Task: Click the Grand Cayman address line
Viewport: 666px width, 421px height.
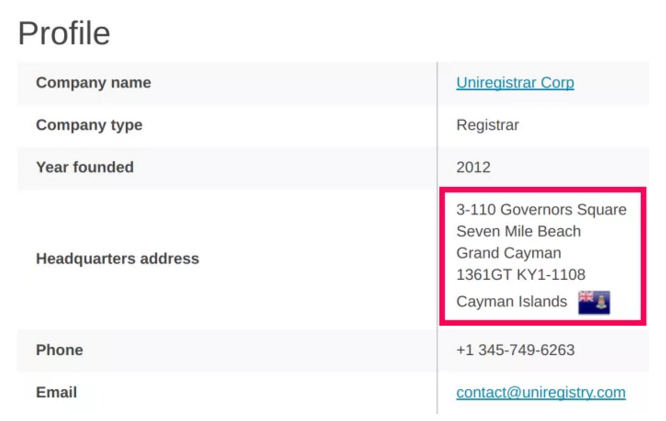Action: click(508, 253)
